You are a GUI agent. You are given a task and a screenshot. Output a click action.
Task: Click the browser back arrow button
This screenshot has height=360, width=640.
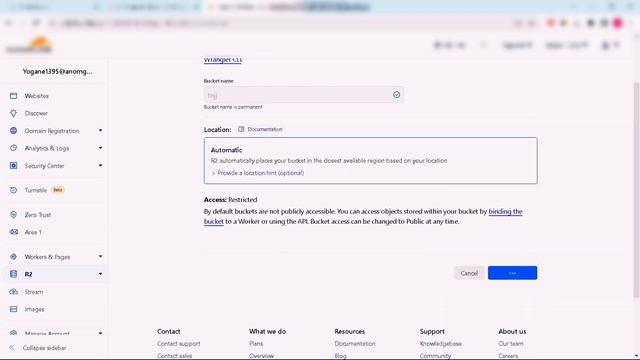pos(9,23)
